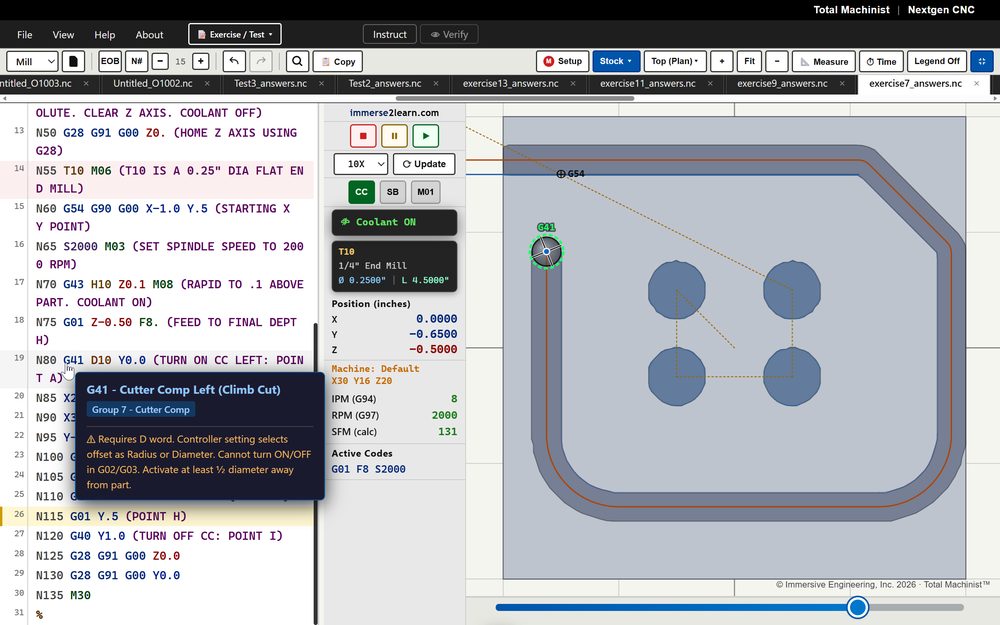Click the Time button

pos(881,61)
